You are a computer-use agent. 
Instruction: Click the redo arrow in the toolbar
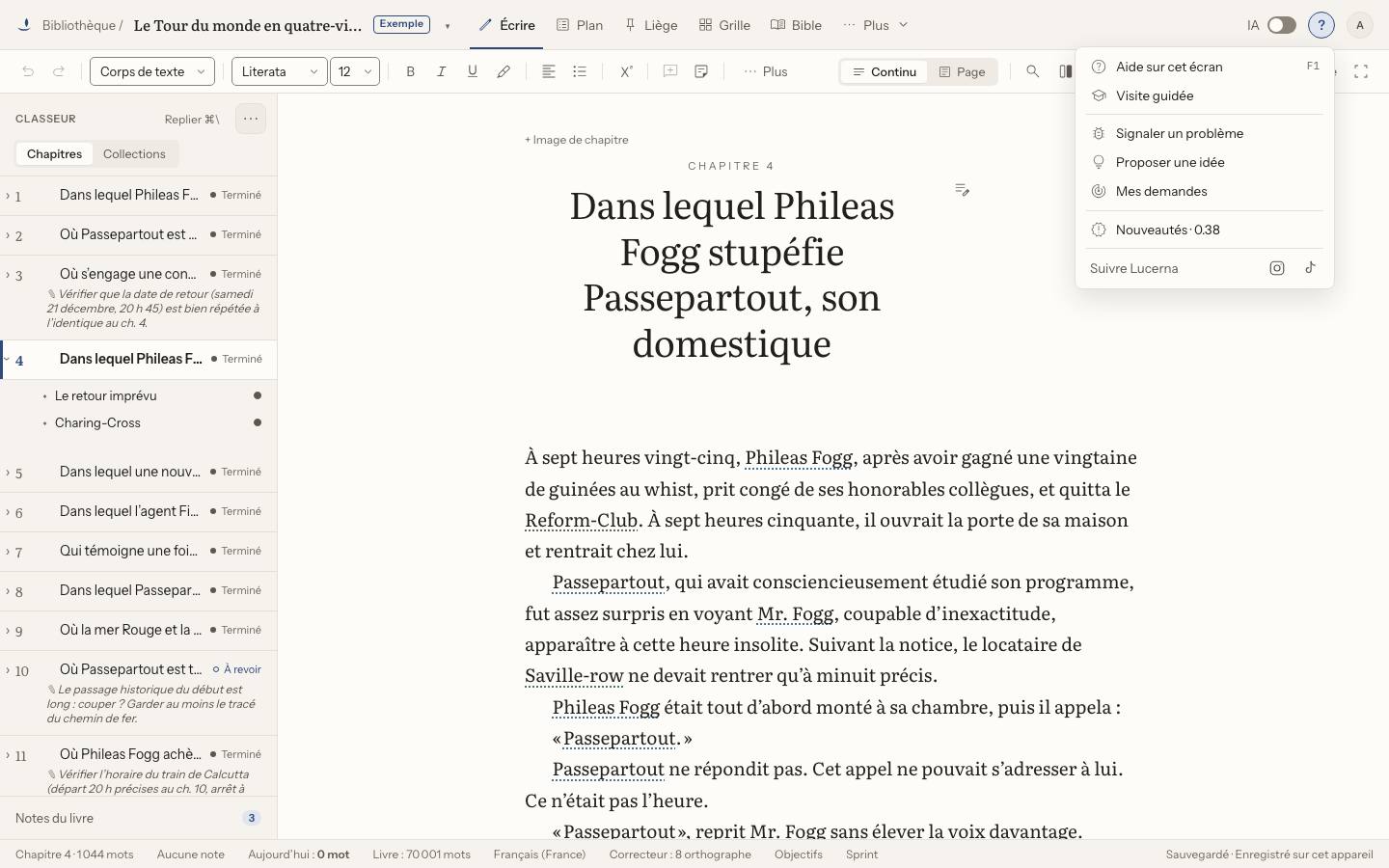59,71
